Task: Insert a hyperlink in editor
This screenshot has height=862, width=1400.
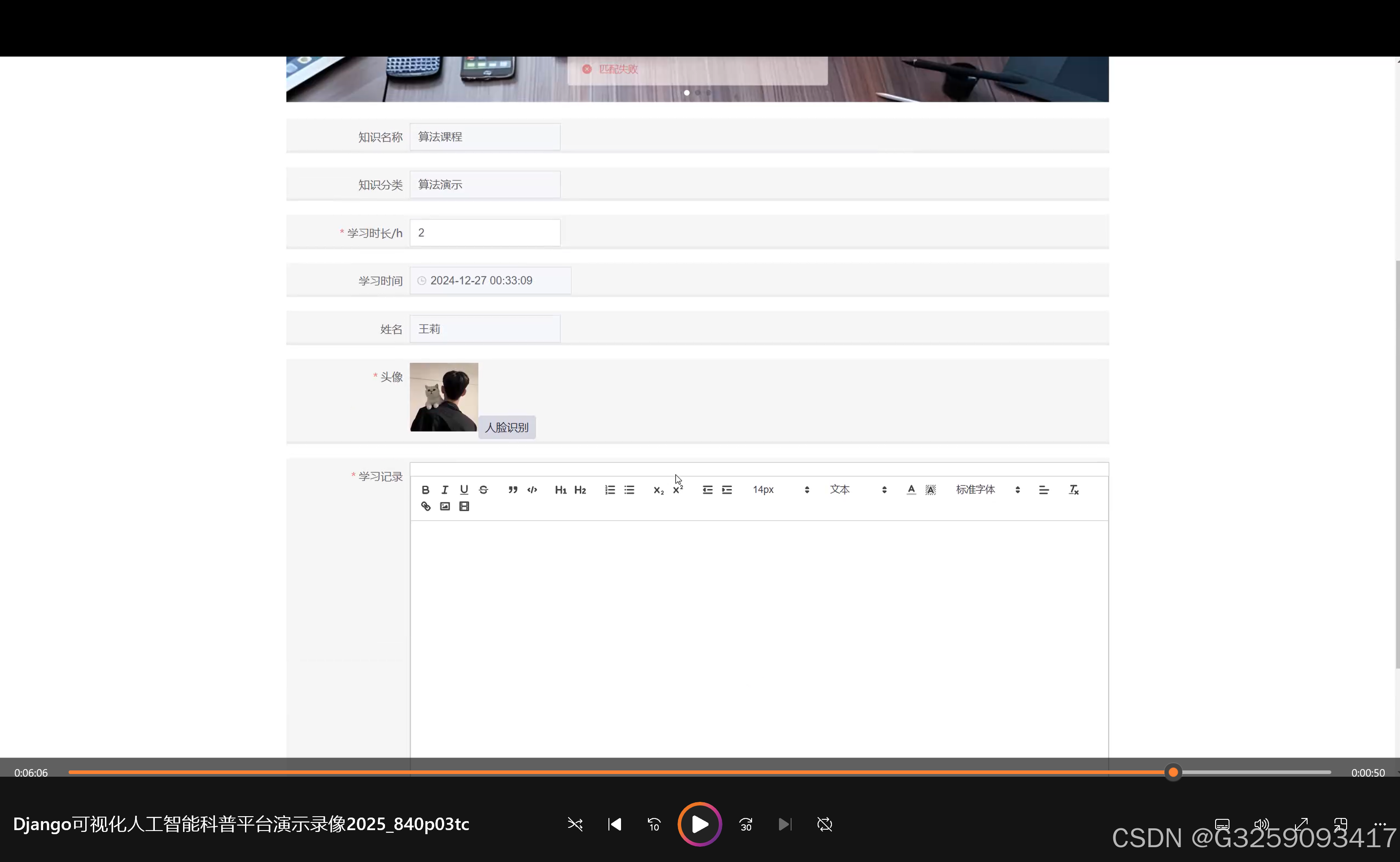Action: 426,506
